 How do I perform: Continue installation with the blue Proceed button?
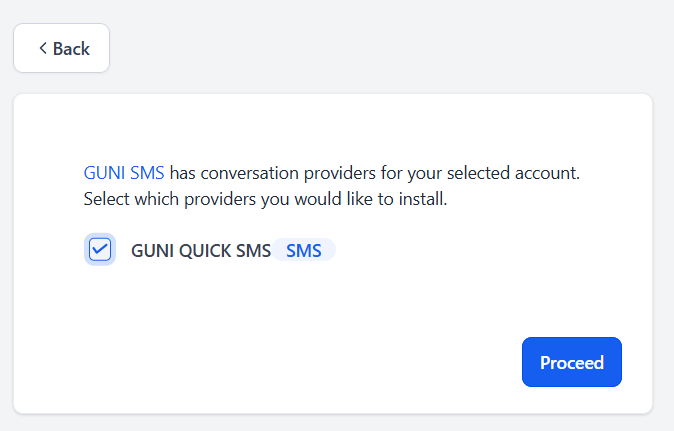[572, 362]
